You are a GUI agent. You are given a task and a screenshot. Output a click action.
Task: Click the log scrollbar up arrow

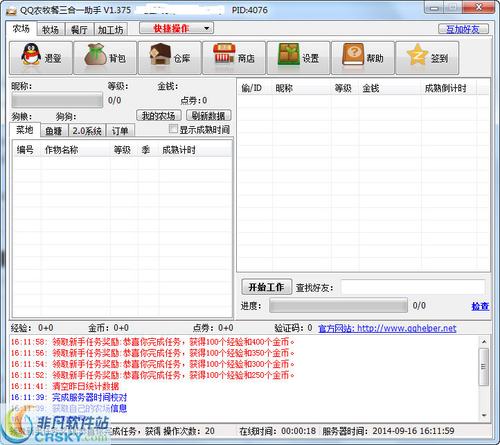[484, 342]
